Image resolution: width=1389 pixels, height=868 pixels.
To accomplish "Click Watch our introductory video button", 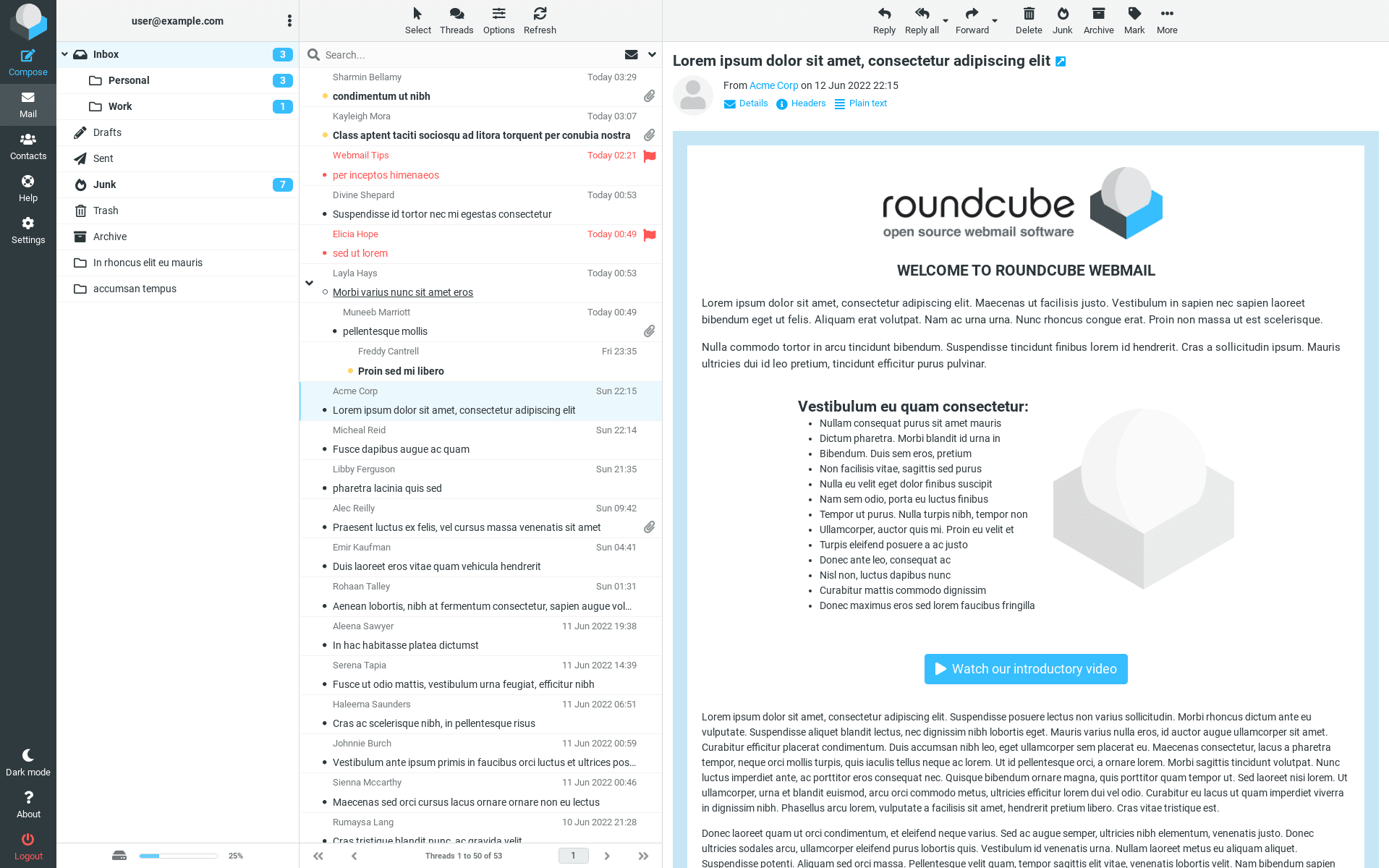I will pos(1026,668).
